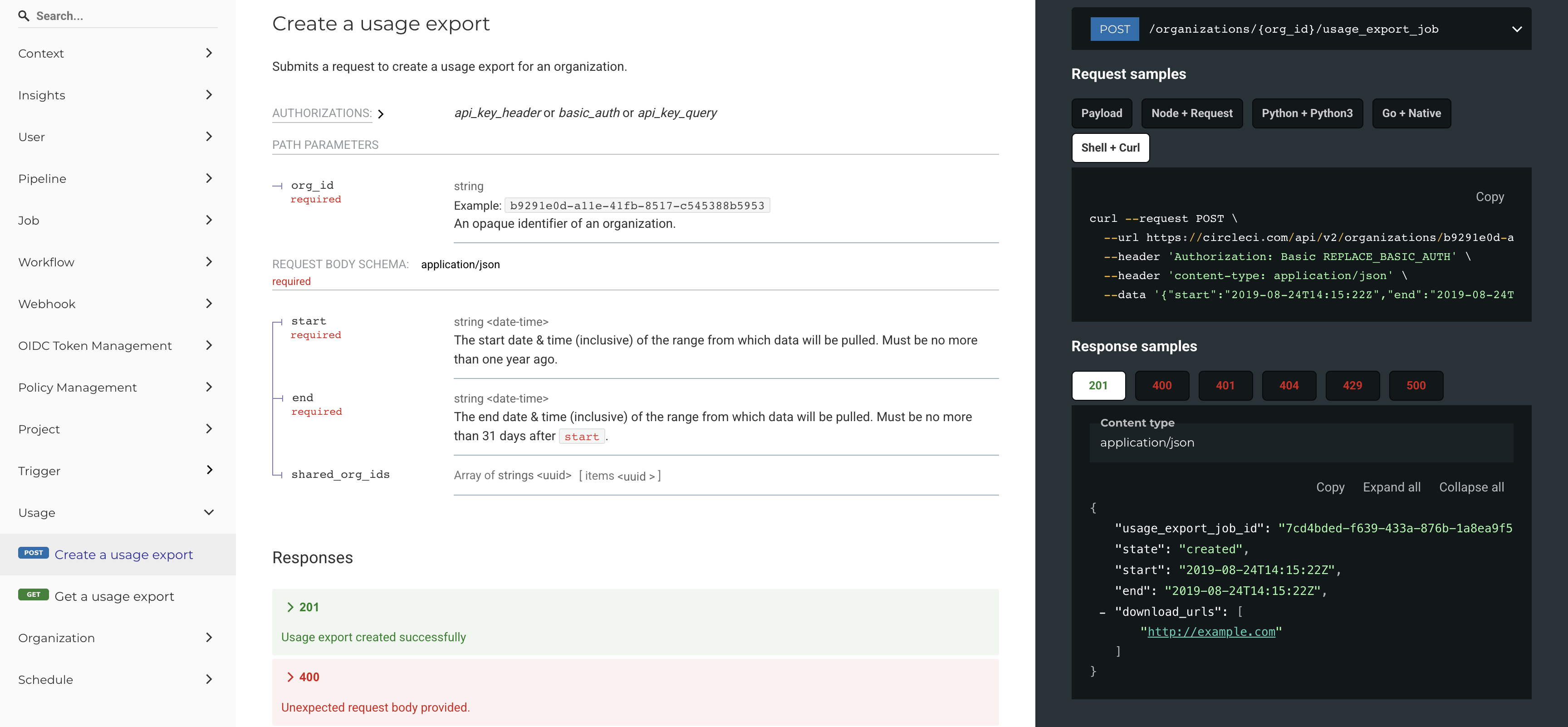Expand the Context section chevron
Image resolution: width=1568 pixels, height=727 pixels.
pos(209,53)
